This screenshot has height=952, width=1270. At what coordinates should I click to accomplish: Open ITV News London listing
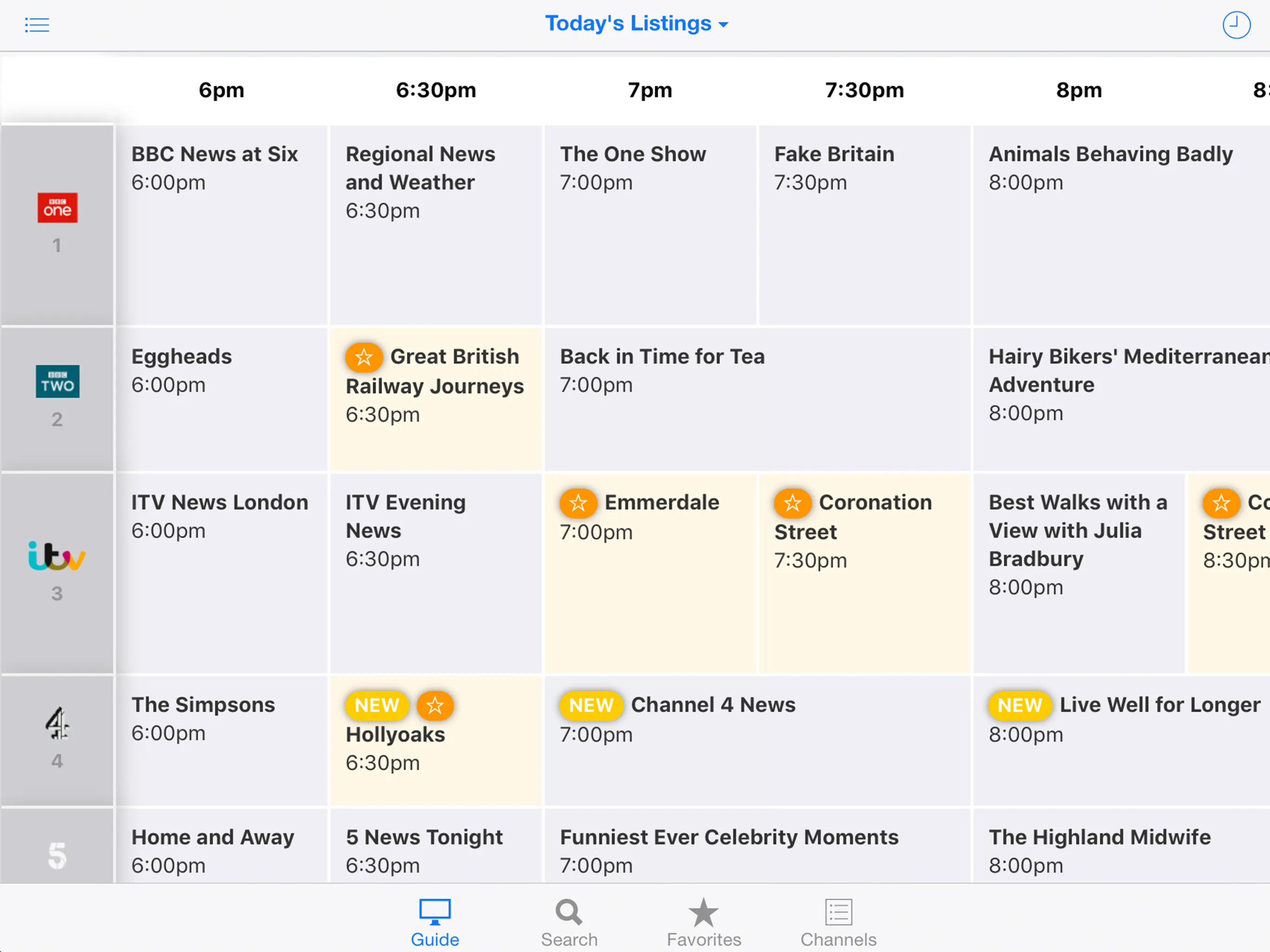pos(222,573)
